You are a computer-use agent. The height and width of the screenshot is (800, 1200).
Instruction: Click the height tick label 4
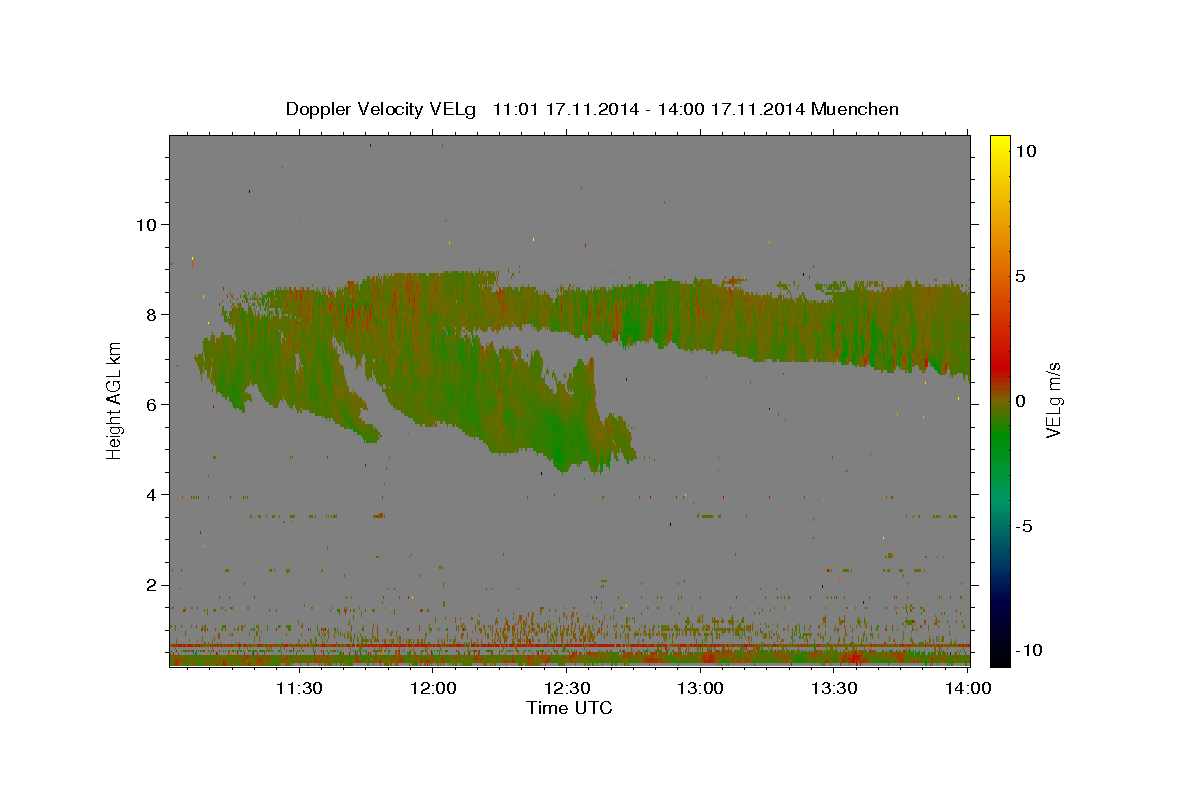point(149,495)
